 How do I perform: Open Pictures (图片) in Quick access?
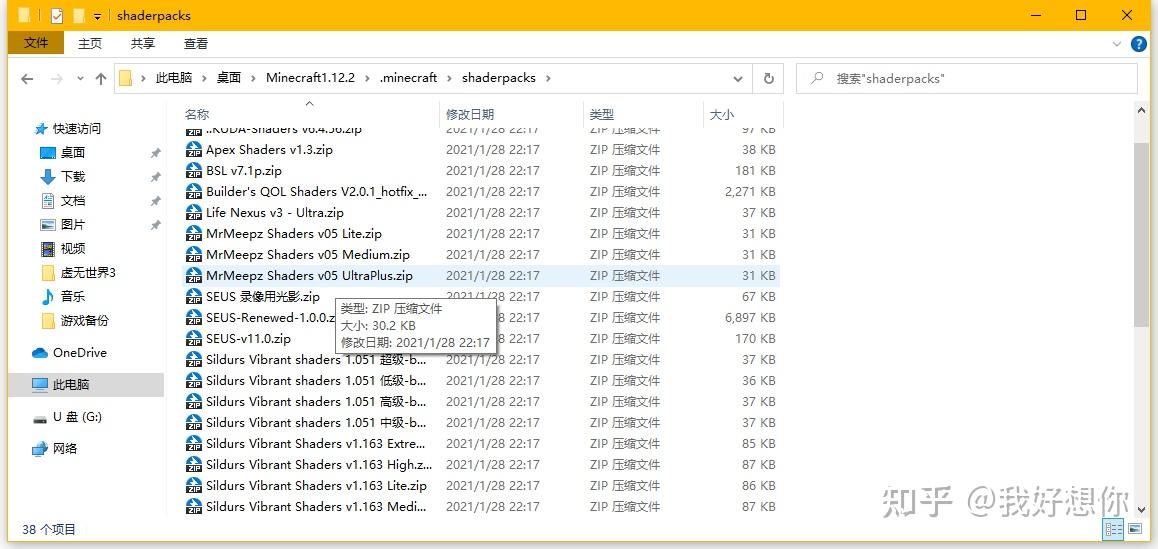[72, 225]
